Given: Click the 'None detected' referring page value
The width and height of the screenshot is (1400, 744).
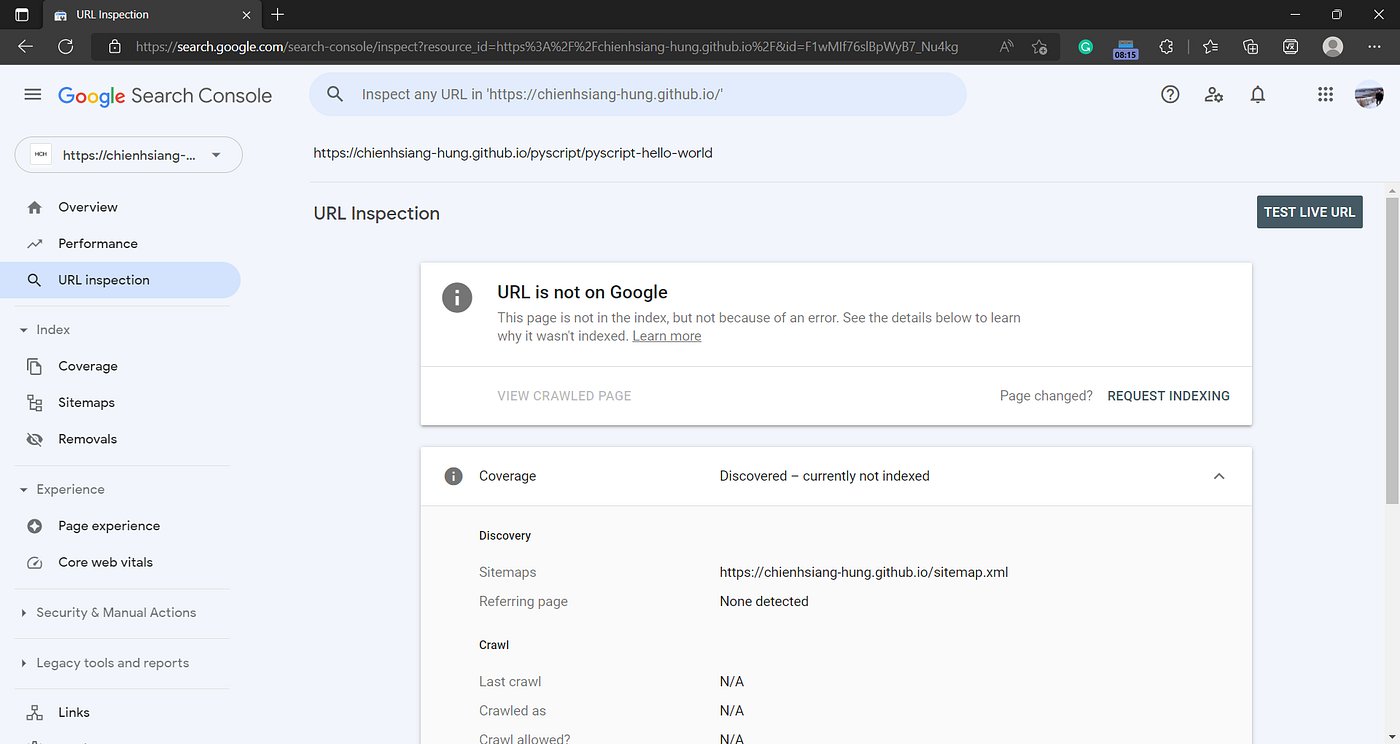Looking at the screenshot, I should tap(764, 601).
